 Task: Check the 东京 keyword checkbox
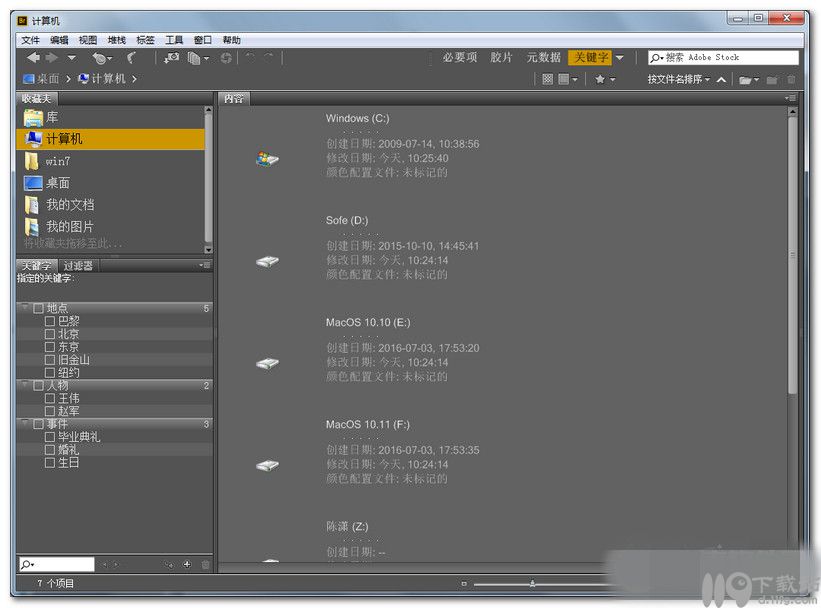tap(50, 347)
